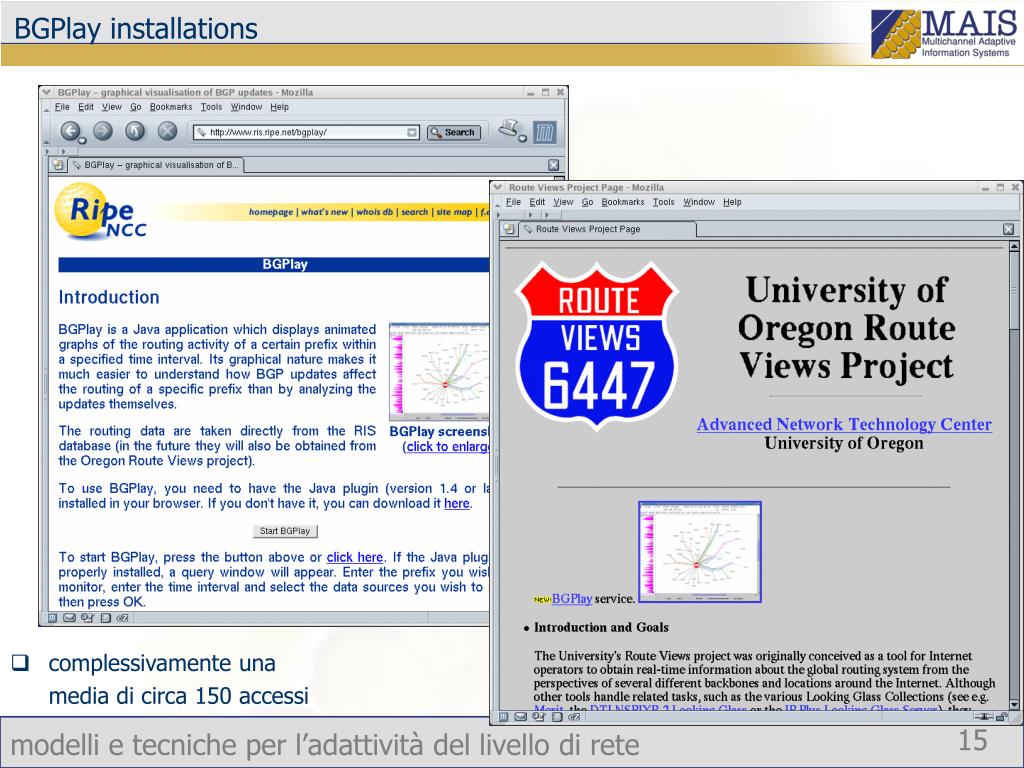Screen dimensions: 1024x768
Task: Select the Route Views Project Page tab
Action: coord(608,229)
